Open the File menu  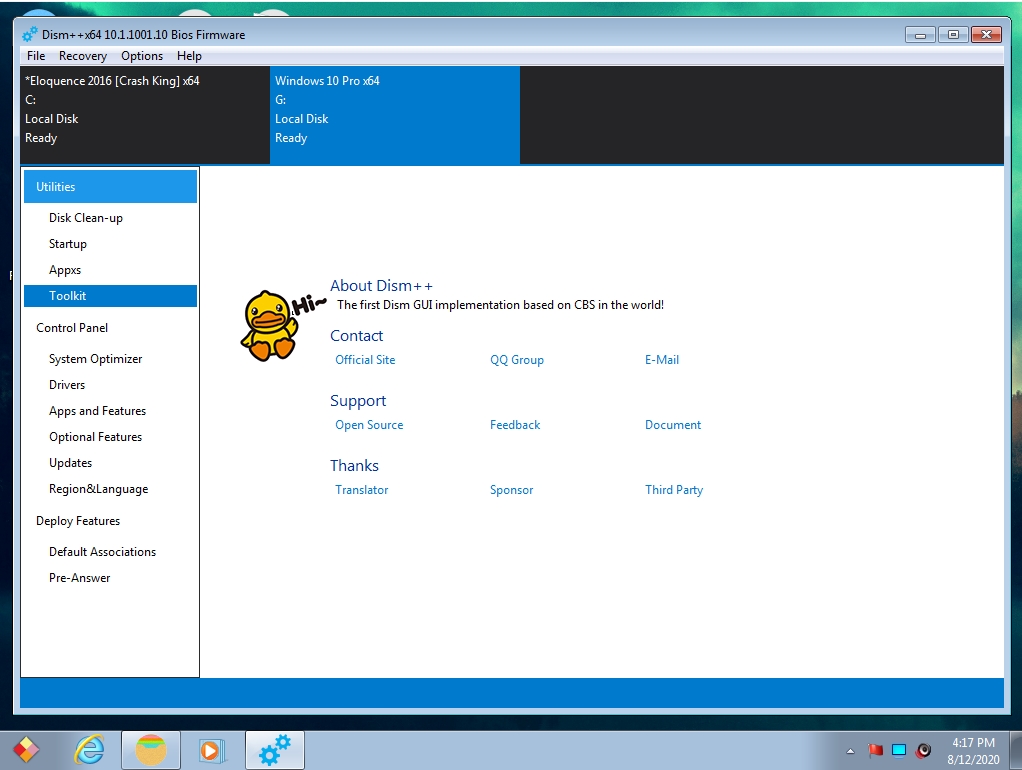pos(36,56)
